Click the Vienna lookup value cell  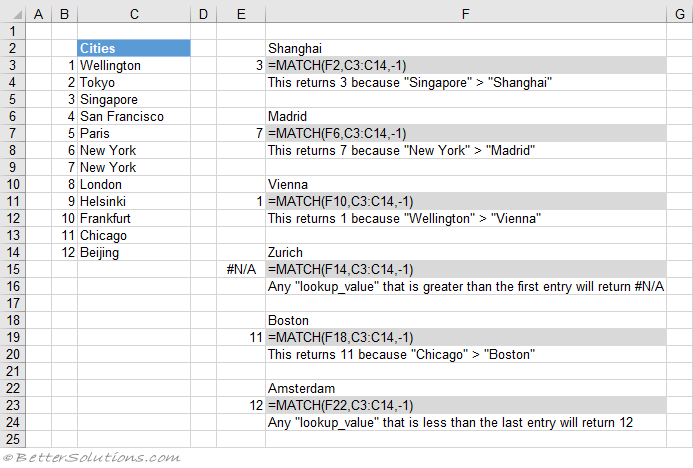tap(466, 184)
